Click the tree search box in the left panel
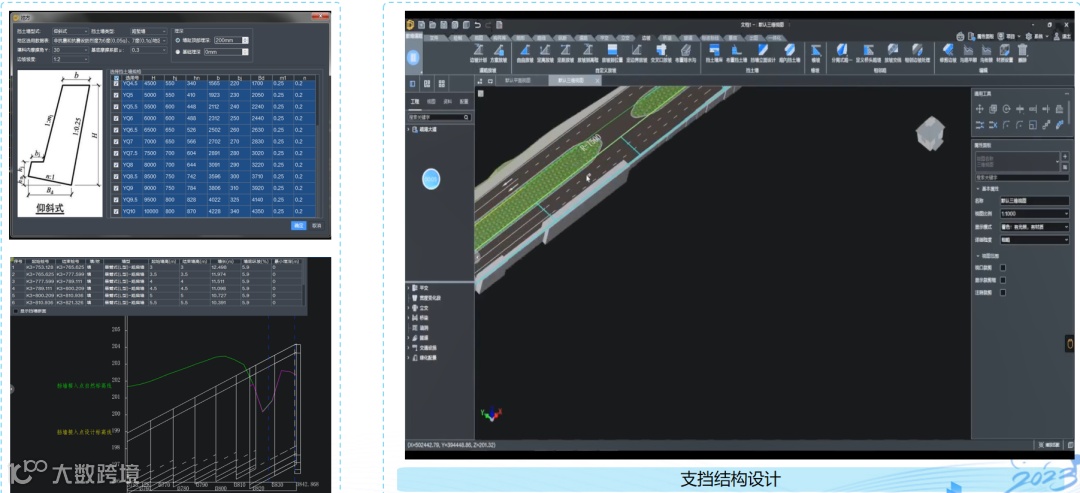Viewport: 1080px width, 493px height. point(439,118)
